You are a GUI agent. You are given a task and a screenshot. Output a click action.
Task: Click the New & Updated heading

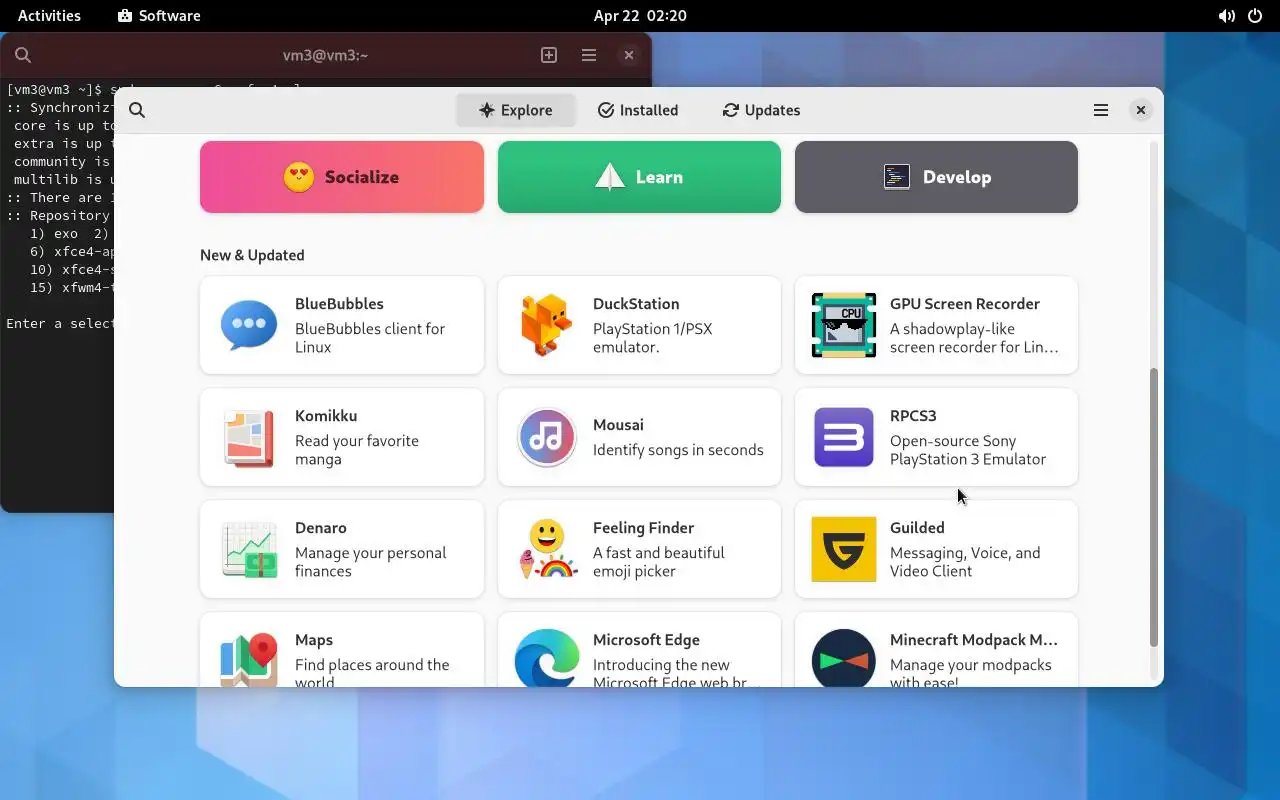[252, 255]
